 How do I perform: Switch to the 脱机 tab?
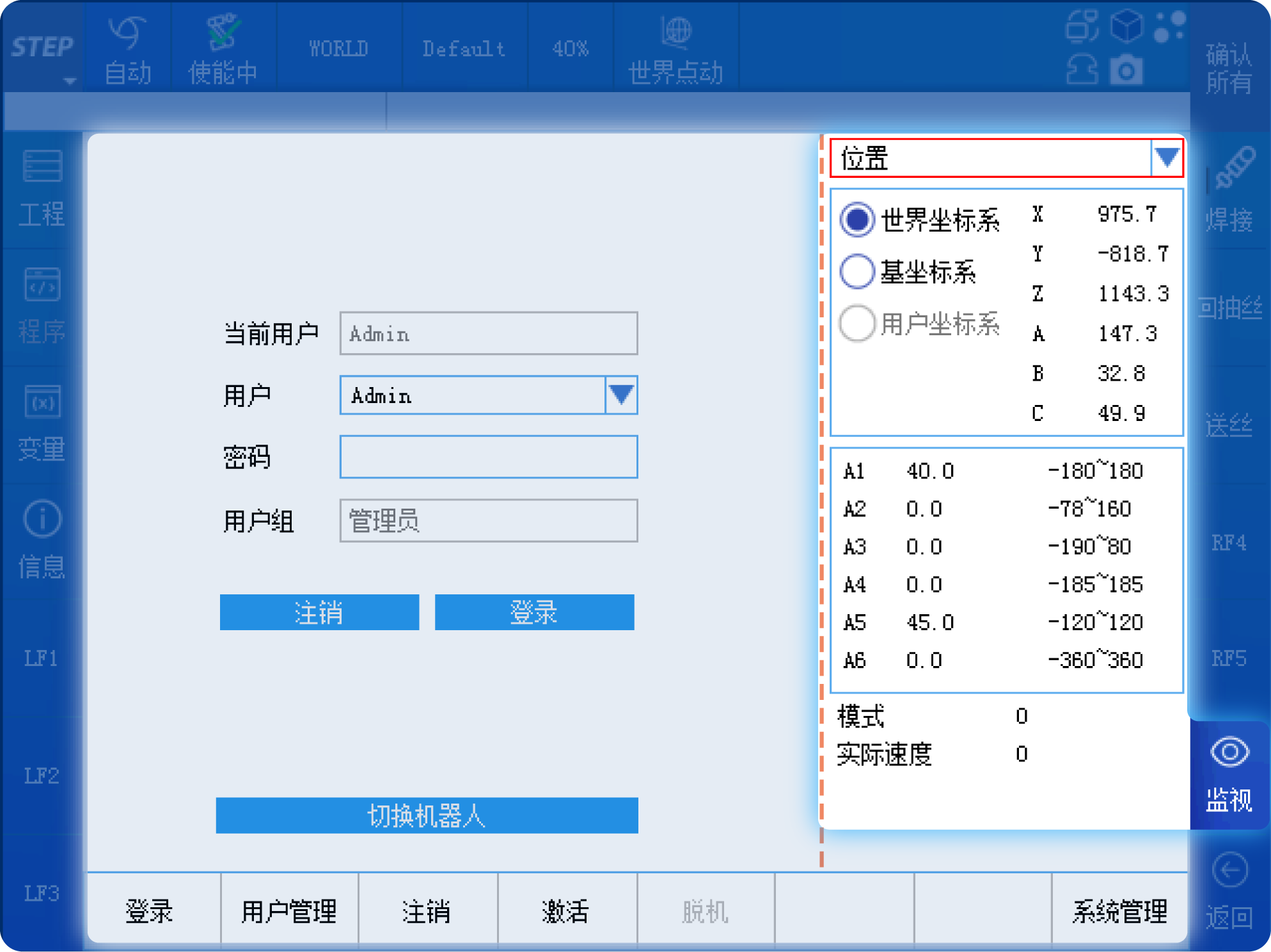point(705,911)
